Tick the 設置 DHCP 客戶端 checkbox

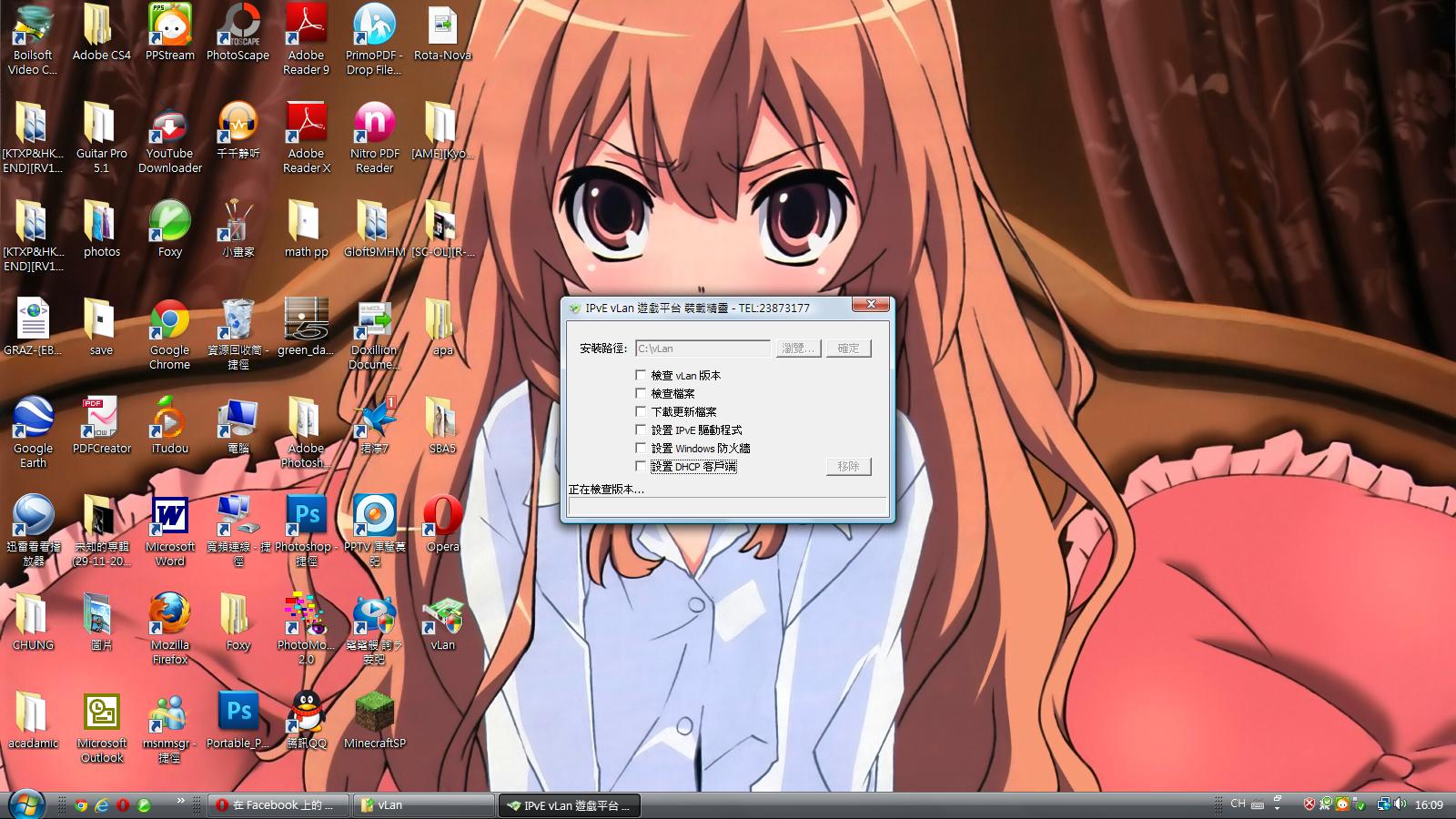tap(641, 466)
